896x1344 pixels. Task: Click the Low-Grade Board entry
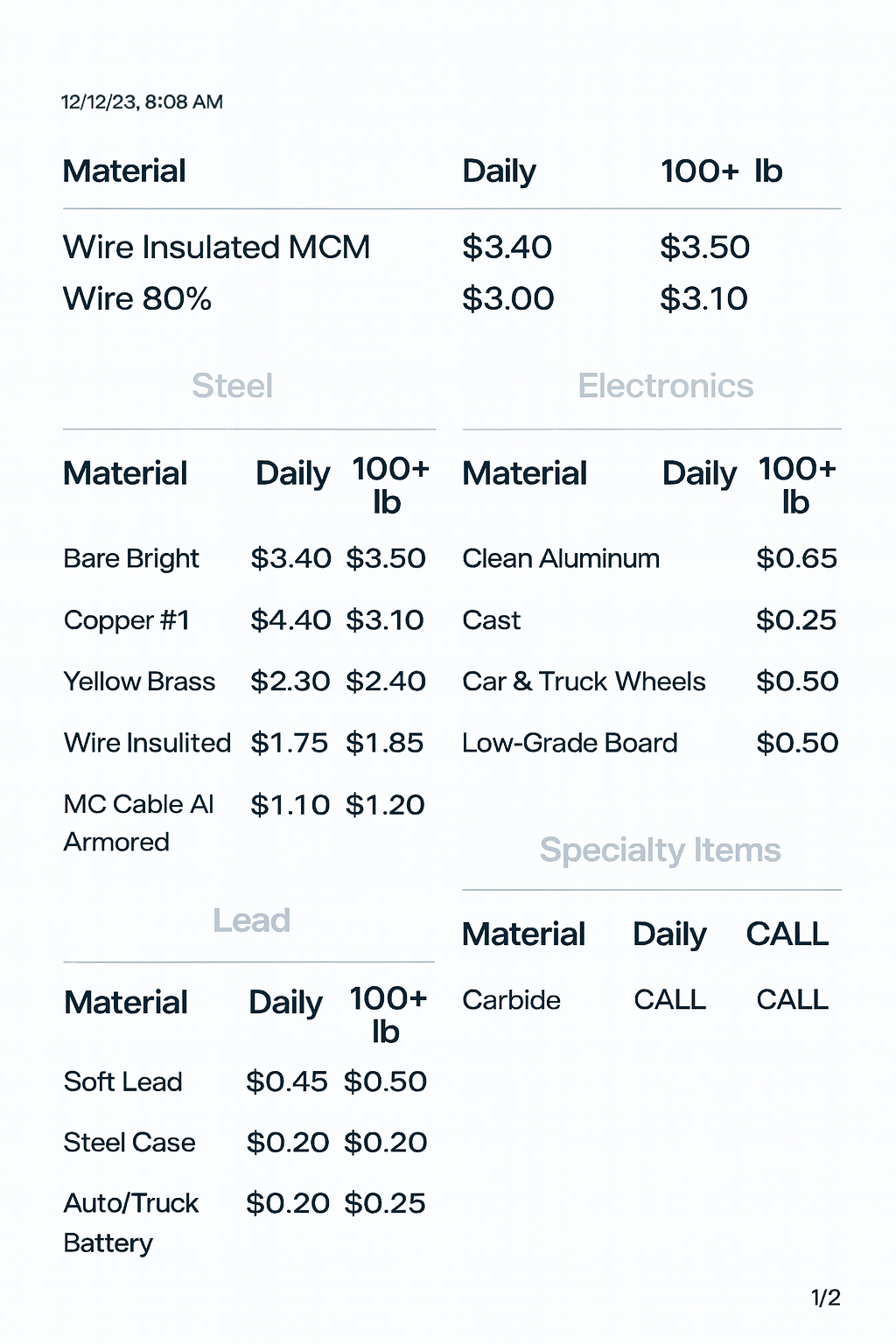coord(570,743)
